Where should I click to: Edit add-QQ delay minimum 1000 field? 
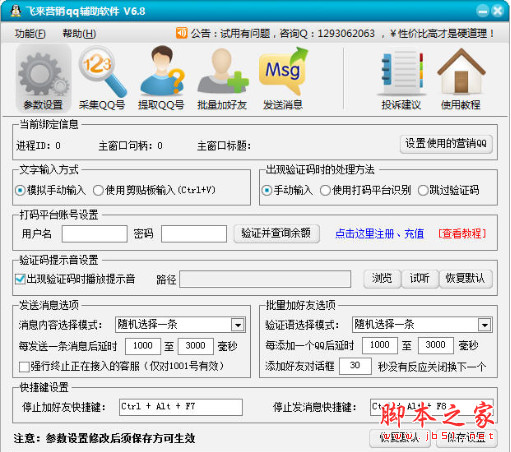pyautogui.click(x=380, y=345)
